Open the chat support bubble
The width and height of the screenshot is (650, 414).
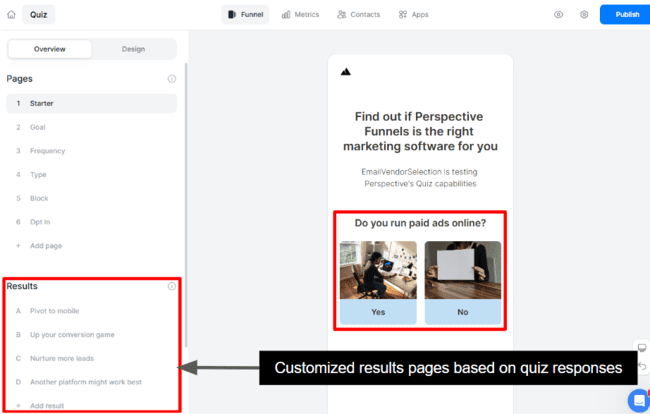point(639,401)
